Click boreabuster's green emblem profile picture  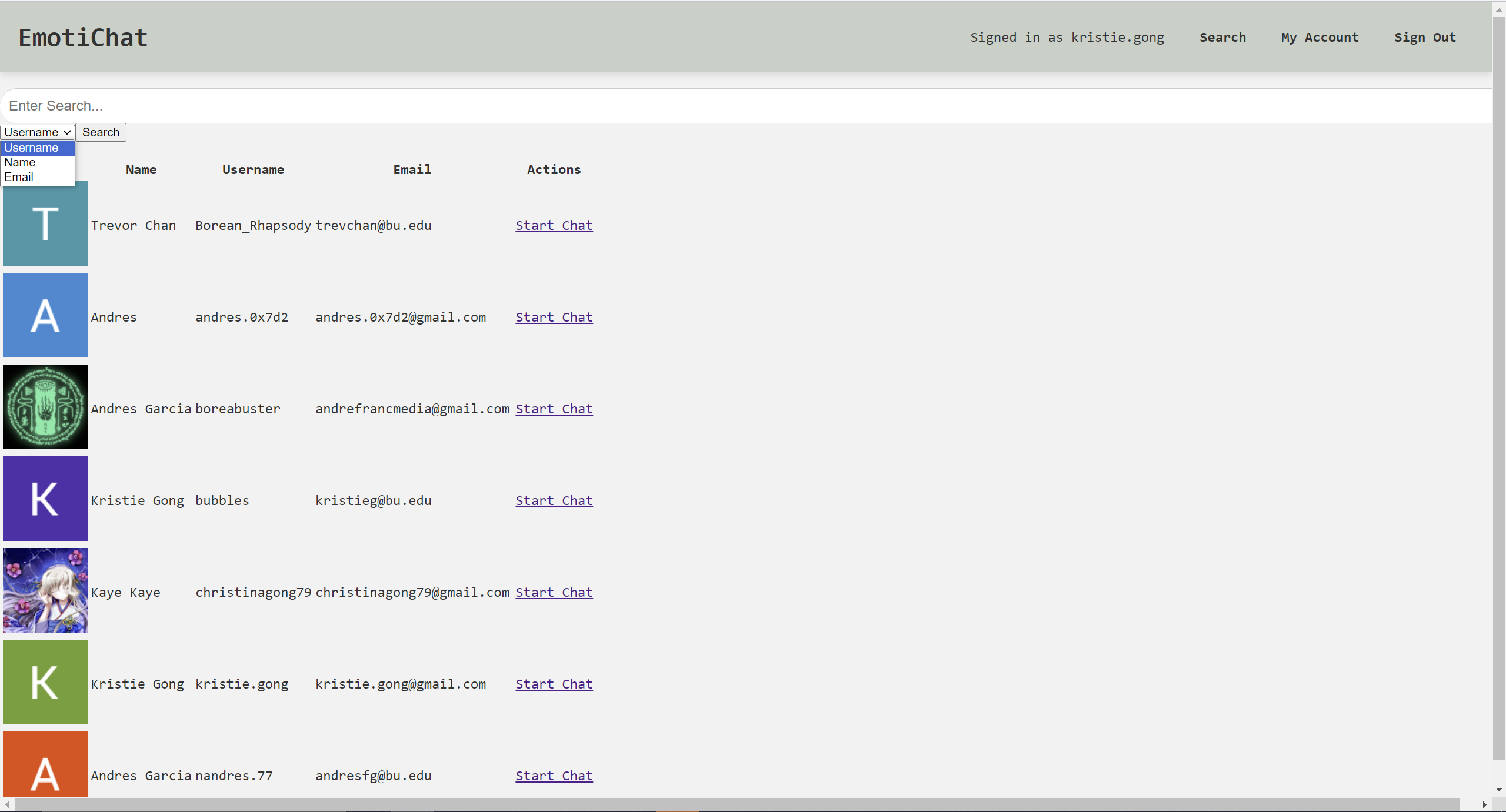[45, 407]
